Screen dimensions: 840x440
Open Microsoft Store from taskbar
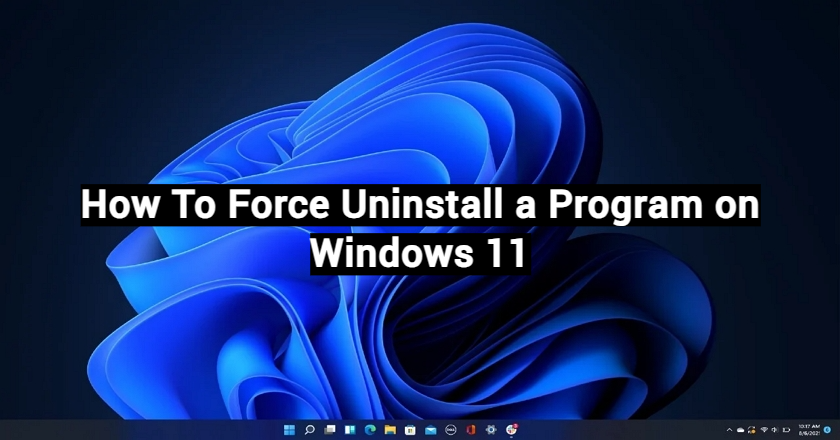click(x=410, y=429)
